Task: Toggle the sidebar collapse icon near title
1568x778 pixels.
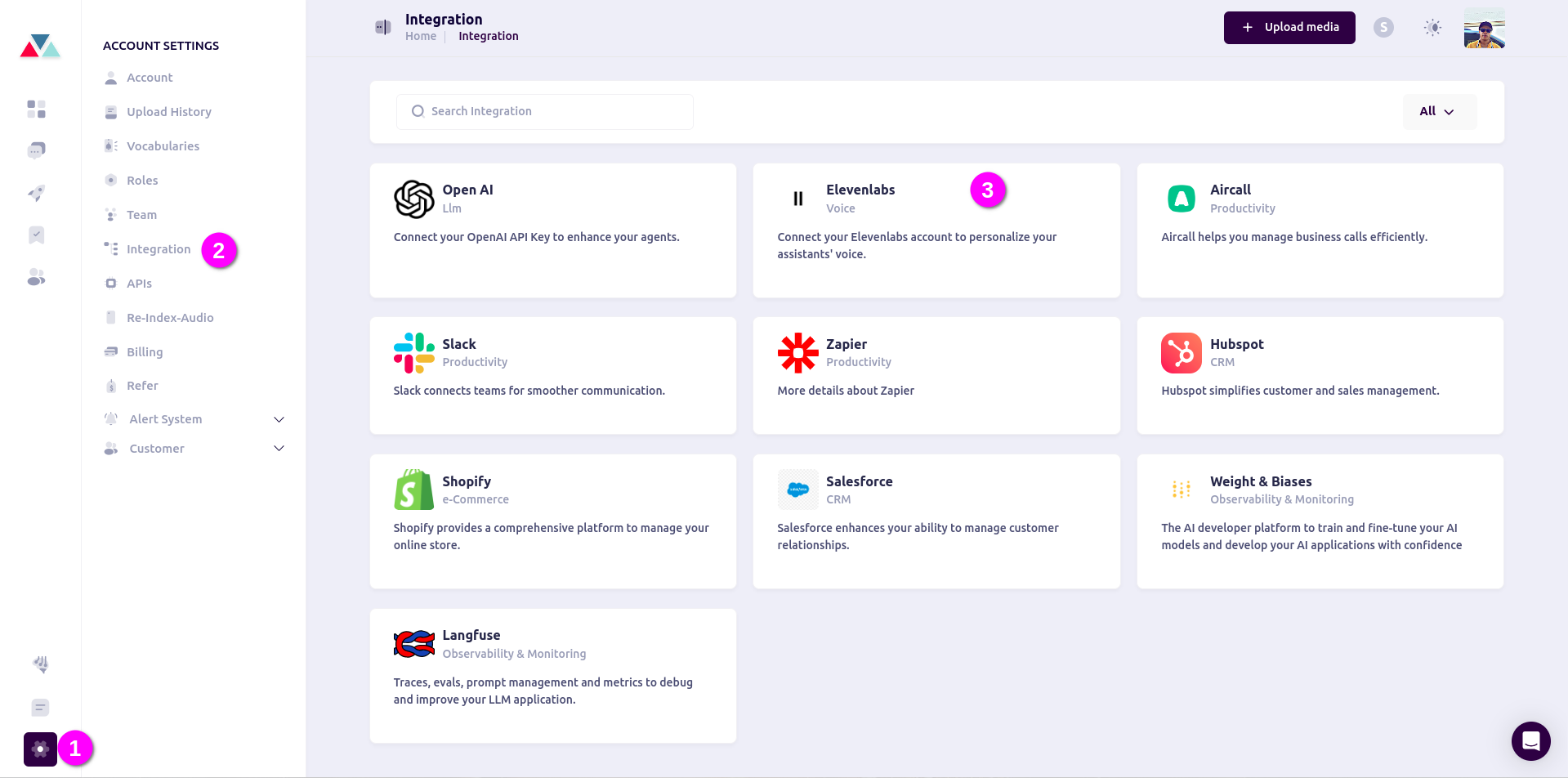Action: pos(382,27)
